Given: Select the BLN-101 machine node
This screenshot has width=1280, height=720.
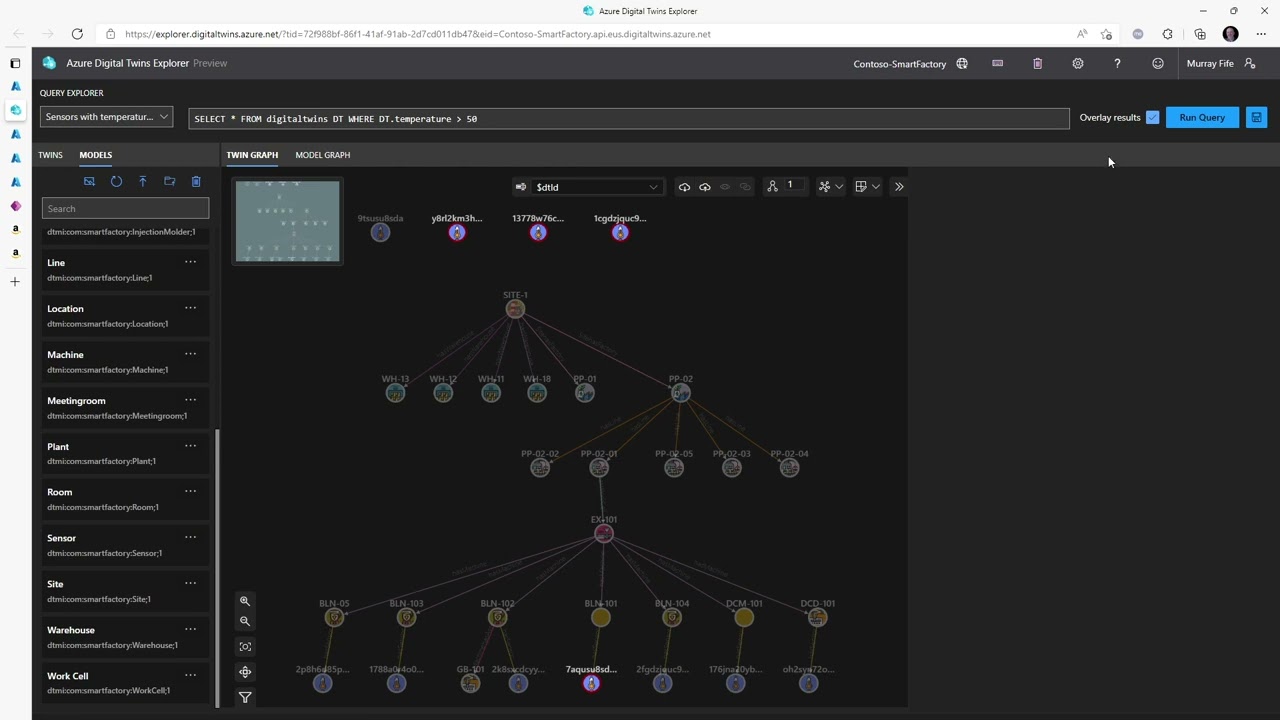Looking at the screenshot, I should click(x=600, y=617).
